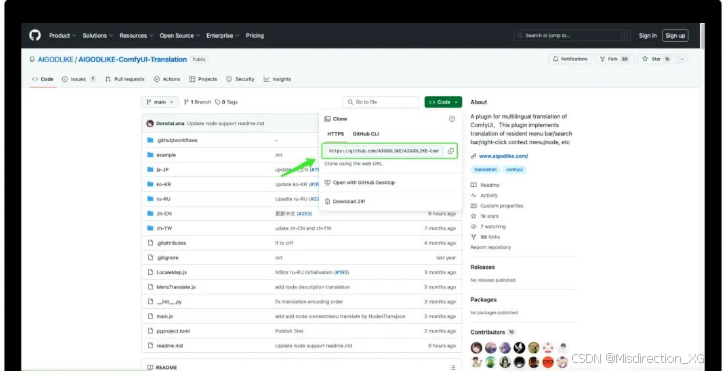Open the ko-KR folder

coord(163,184)
